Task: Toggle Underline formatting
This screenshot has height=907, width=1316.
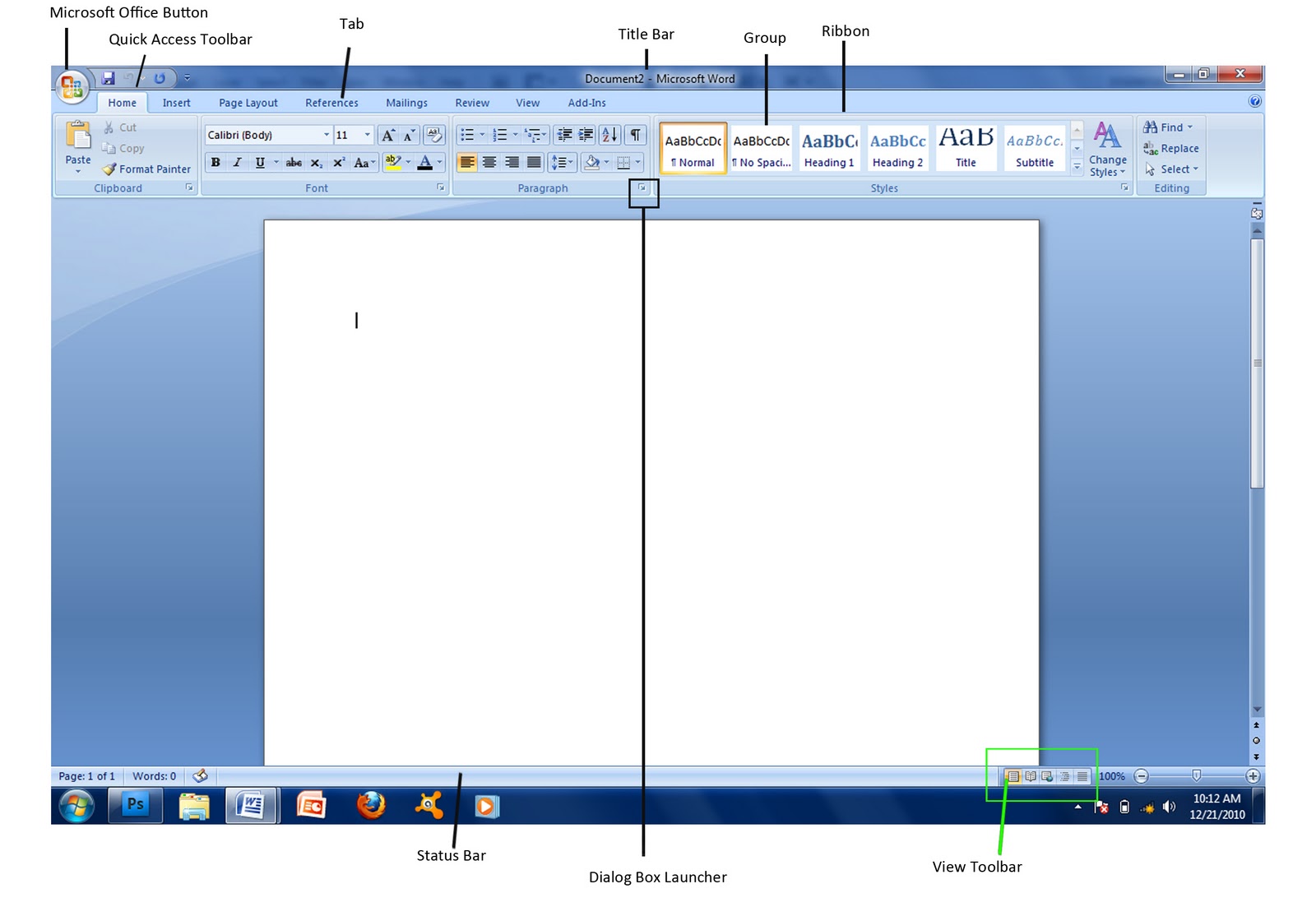Action: pos(260,162)
